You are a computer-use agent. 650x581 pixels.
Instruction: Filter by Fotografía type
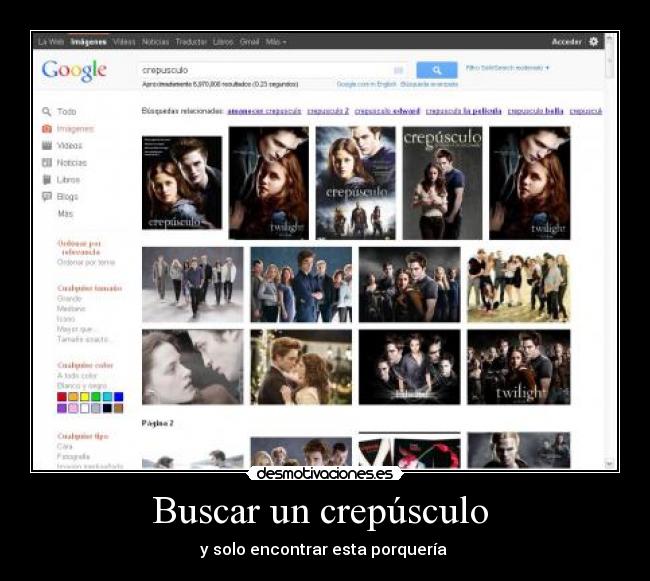[x=73, y=456]
